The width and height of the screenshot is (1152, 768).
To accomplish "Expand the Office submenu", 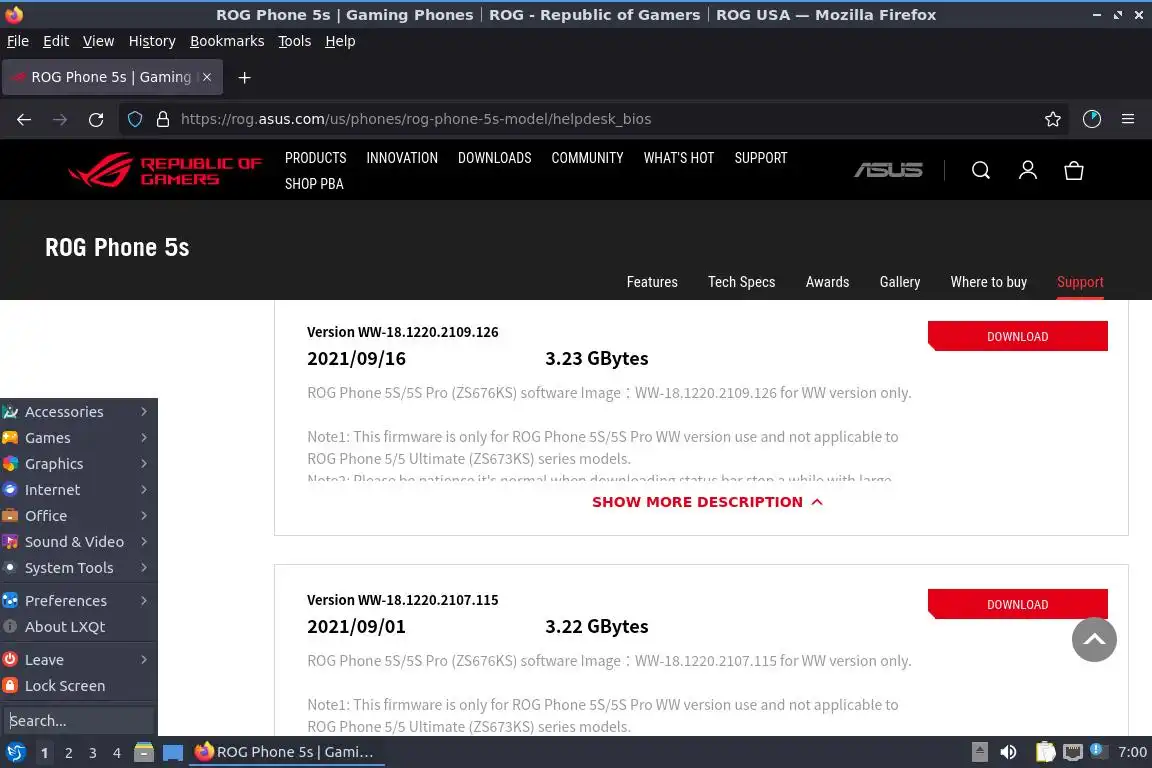I will (x=79, y=515).
